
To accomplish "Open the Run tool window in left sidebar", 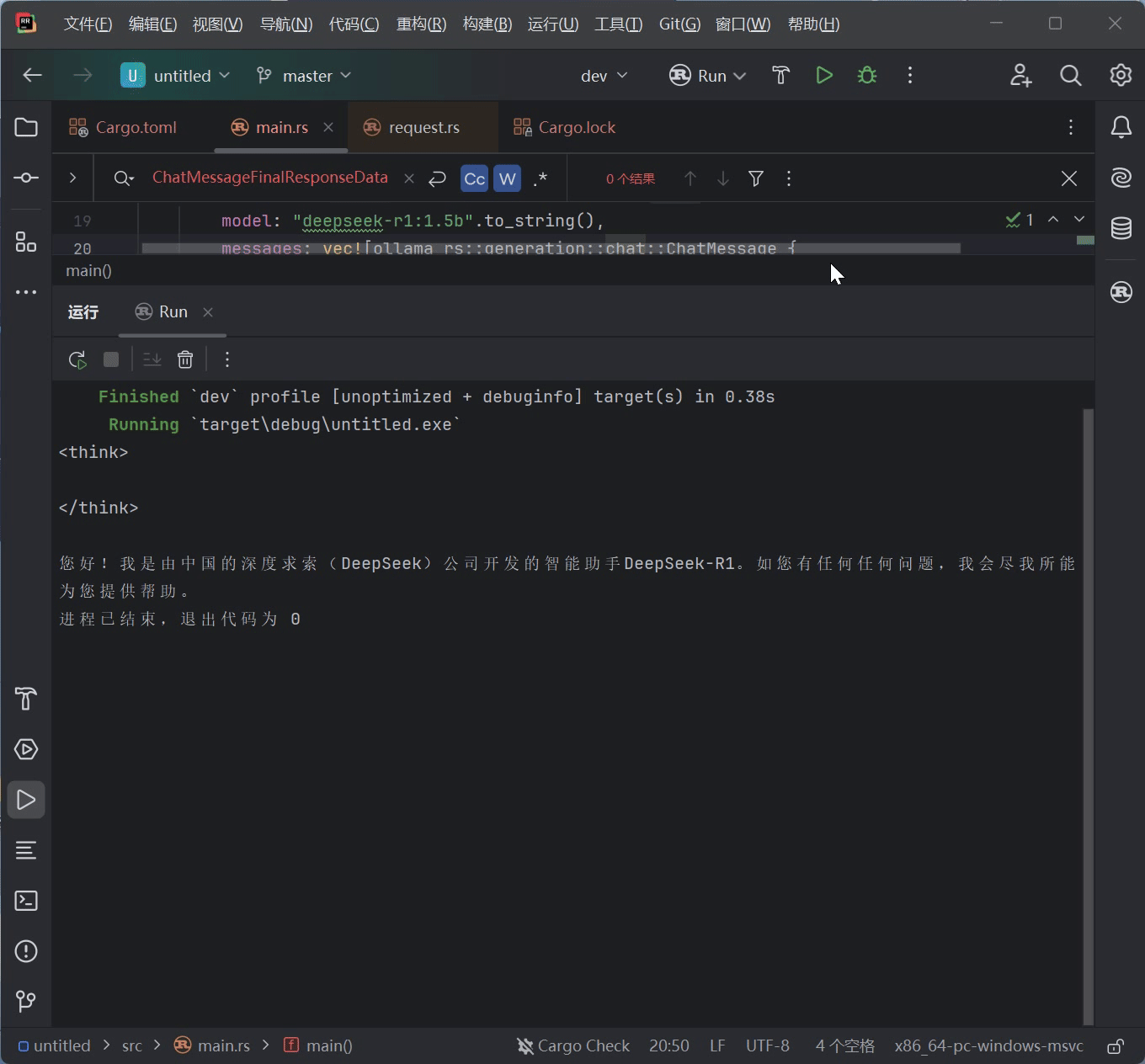I will [x=26, y=800].
